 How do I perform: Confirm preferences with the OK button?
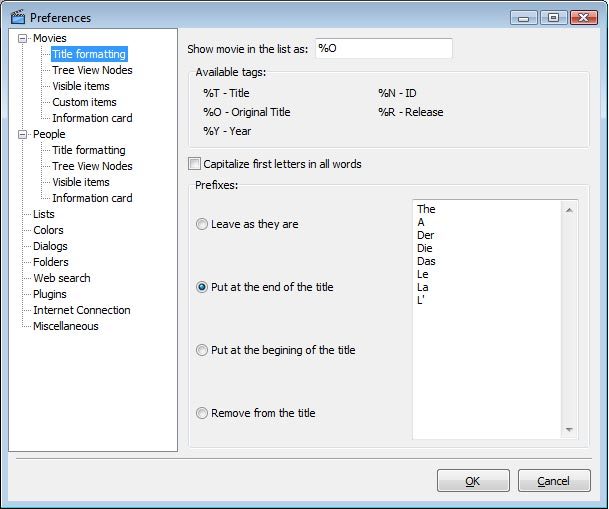473,481
